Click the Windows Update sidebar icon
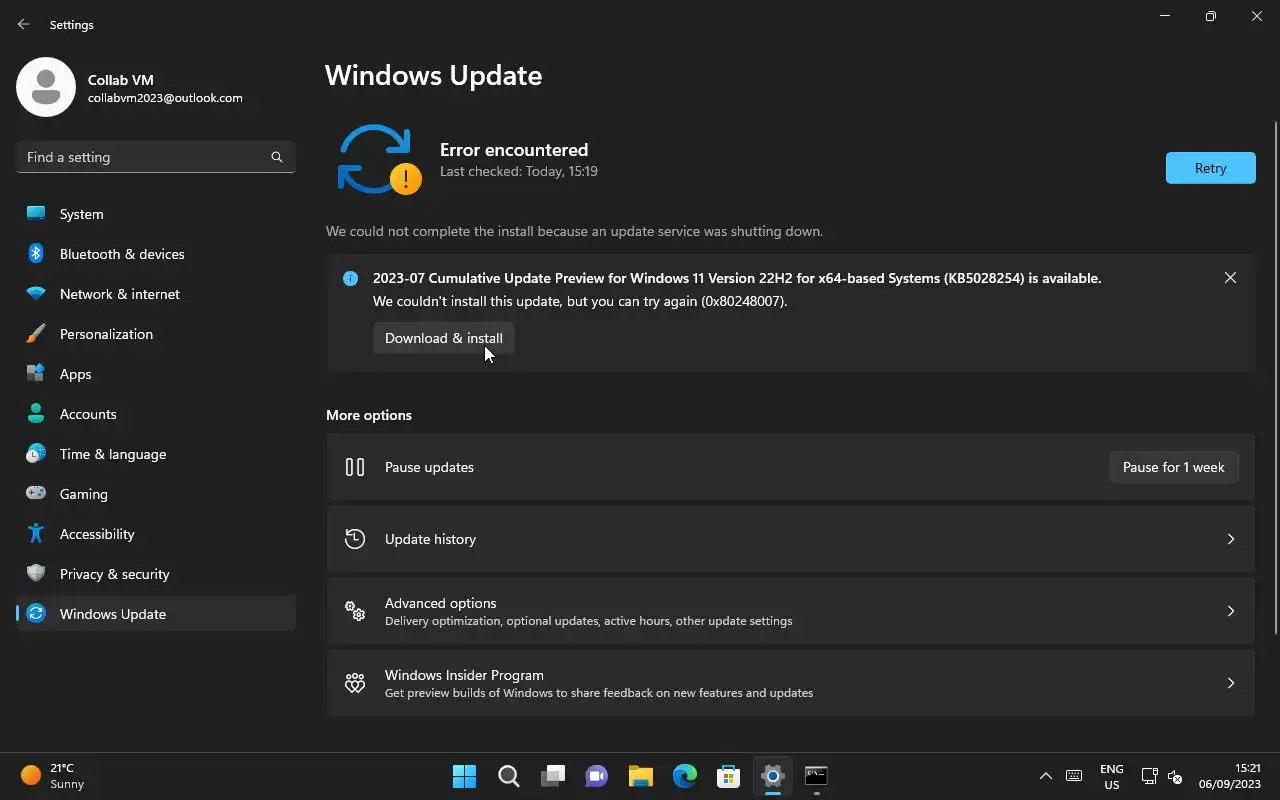1280x800 pixels. [36, 614]
